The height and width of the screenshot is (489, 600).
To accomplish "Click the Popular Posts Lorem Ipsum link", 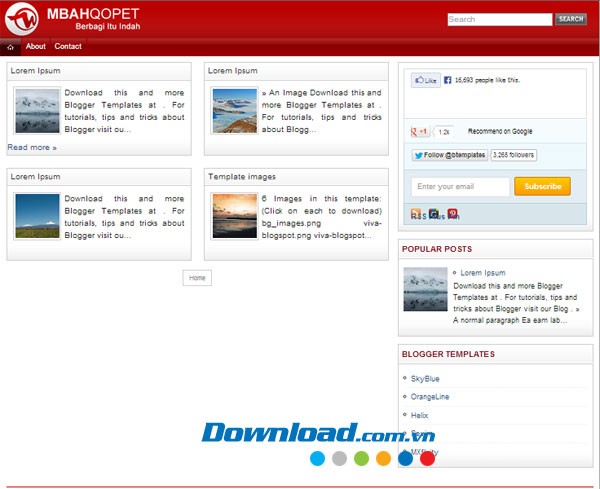I will coord(482,273).
